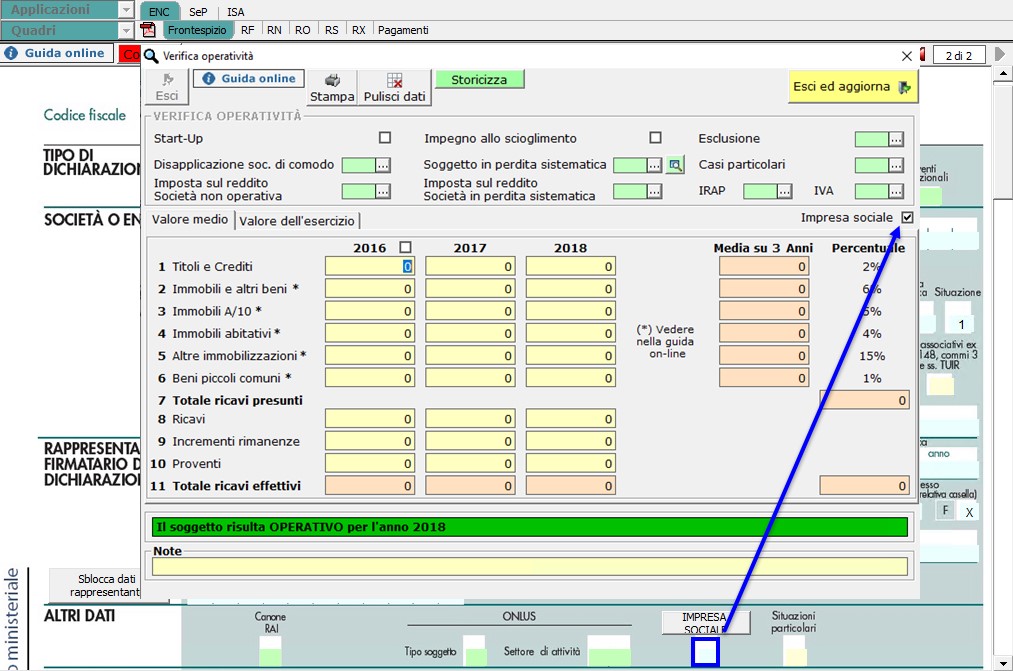Click scroll down arrow on main scrollbar
Viewport: 1013px width, 671px height.
pyautogui.click(x=1001, y=663)
